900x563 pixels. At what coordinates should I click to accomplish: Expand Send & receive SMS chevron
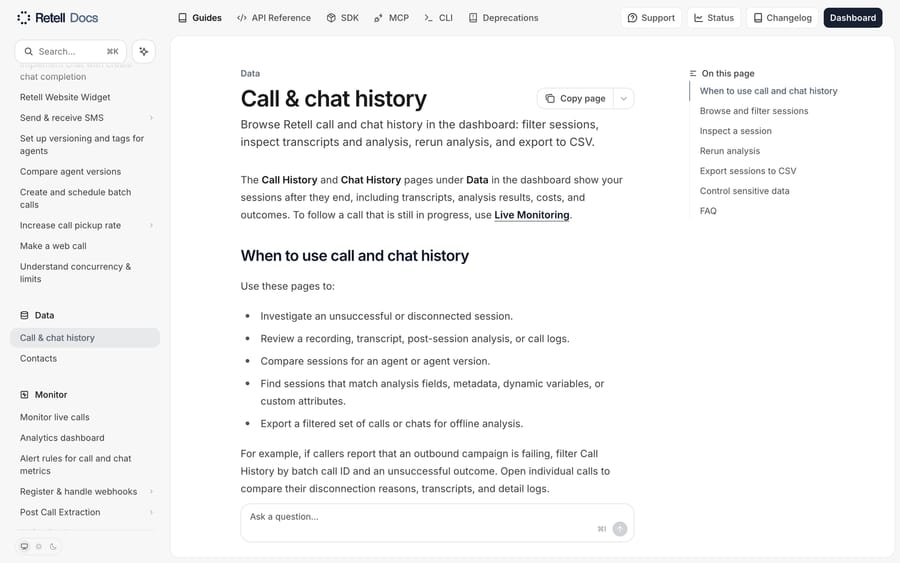pyautogui.click(x=152, y=118)
